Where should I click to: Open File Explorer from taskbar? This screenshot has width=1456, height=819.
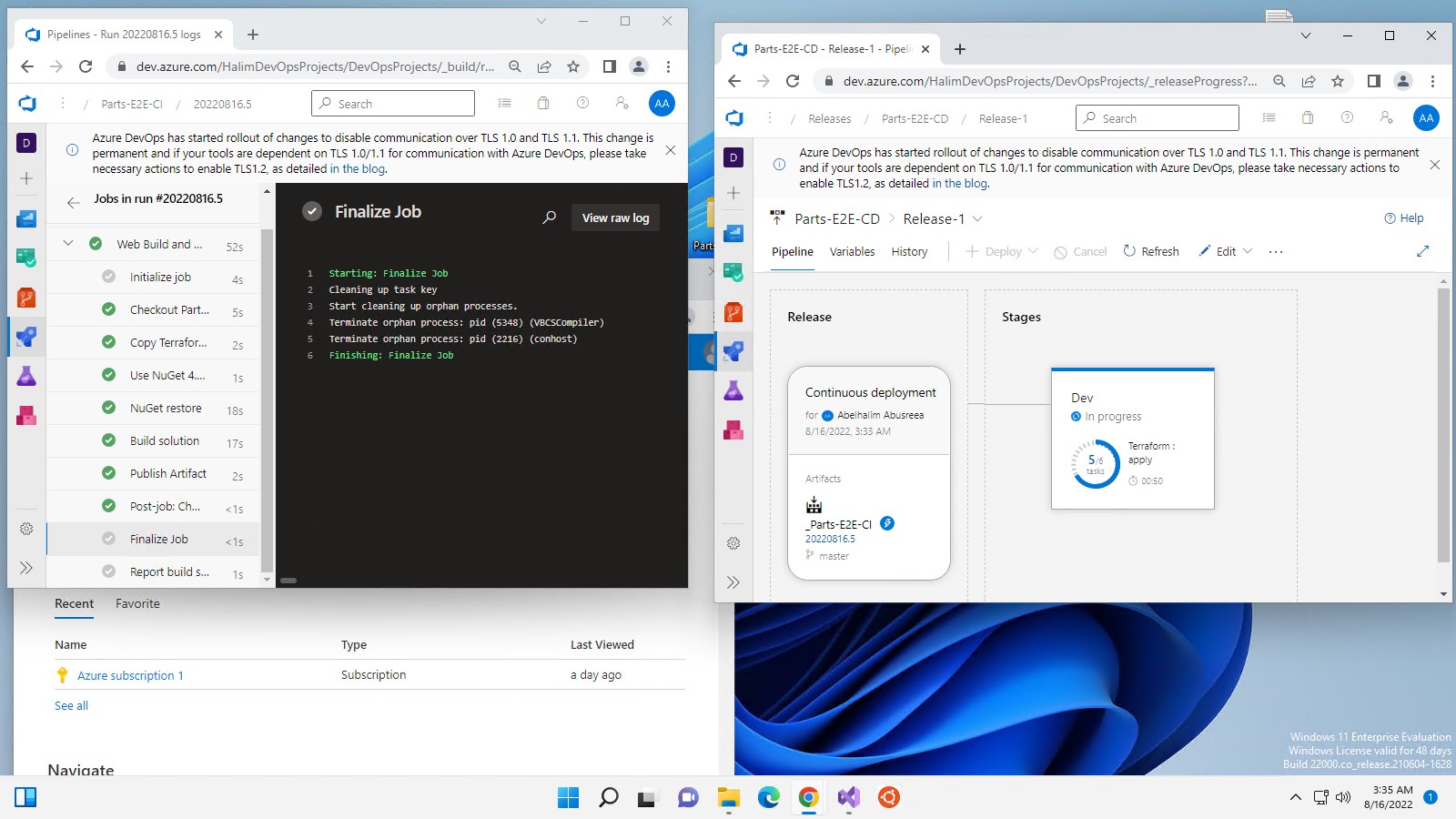coord(728,798)
